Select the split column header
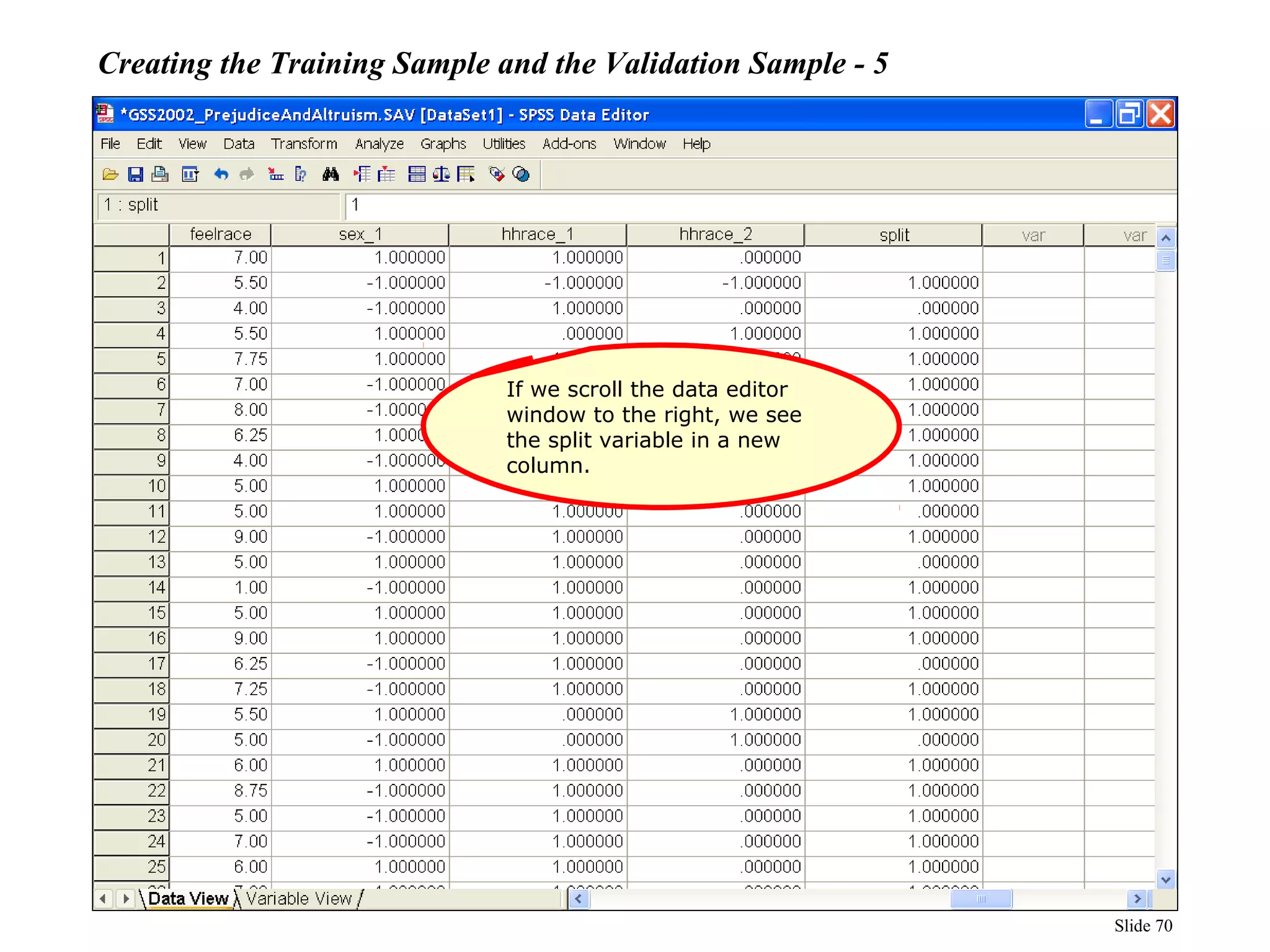The width and height of the screenshot is (1270, 952). (894, 234)
